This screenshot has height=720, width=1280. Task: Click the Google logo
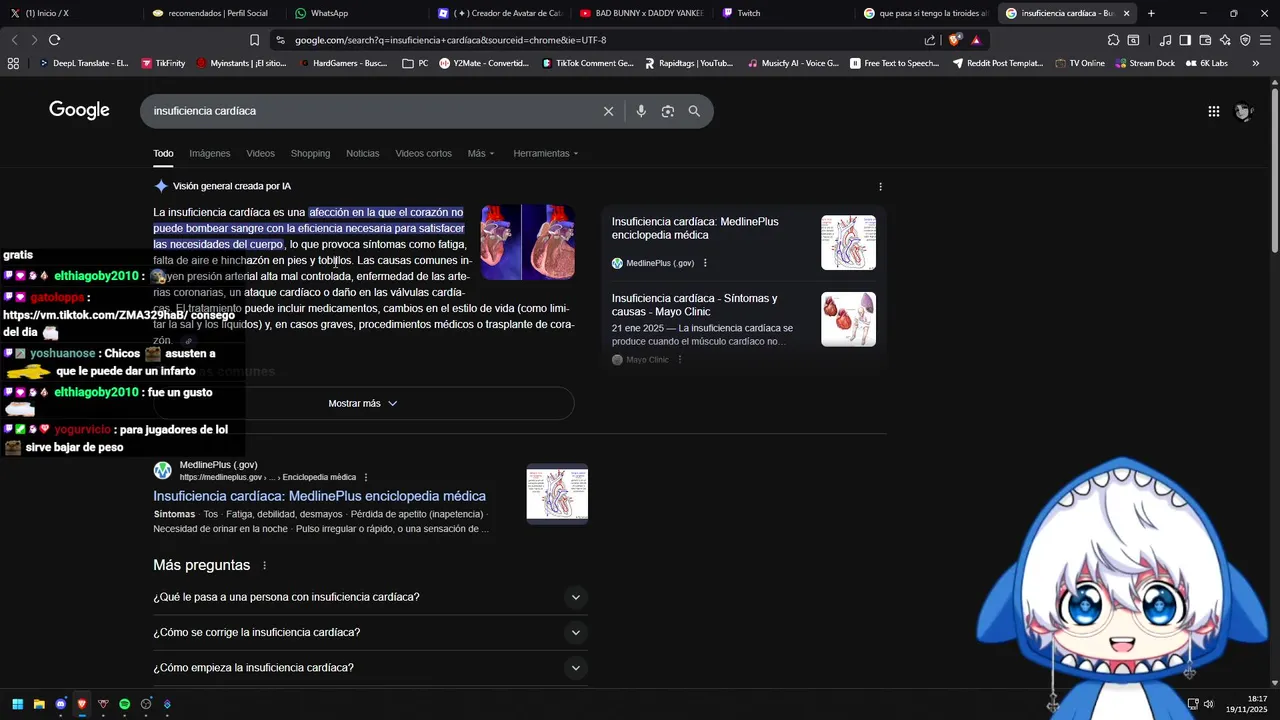click(79, 111)
